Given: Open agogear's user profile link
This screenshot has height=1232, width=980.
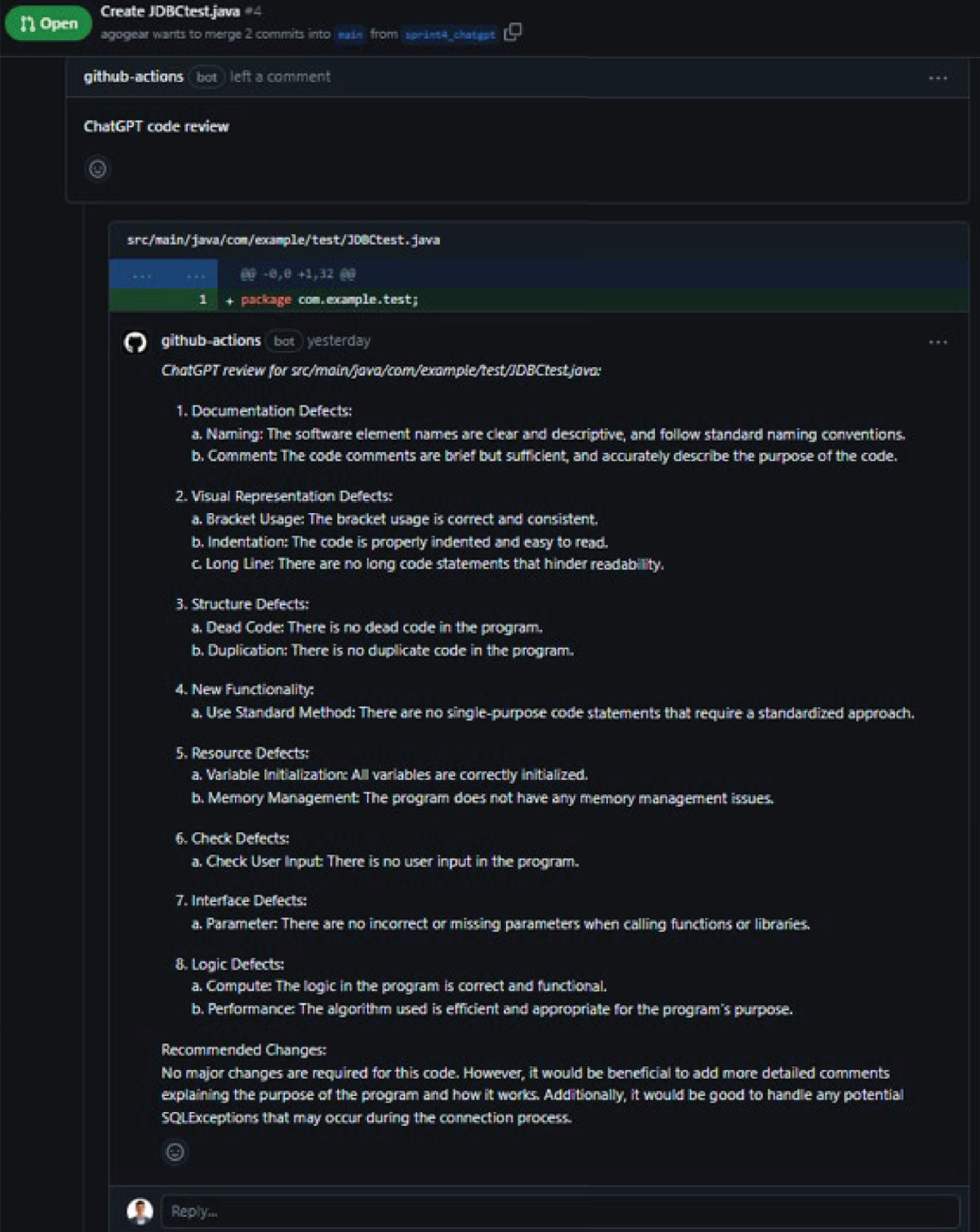Looking at the screenshot, I should [124, 34].
